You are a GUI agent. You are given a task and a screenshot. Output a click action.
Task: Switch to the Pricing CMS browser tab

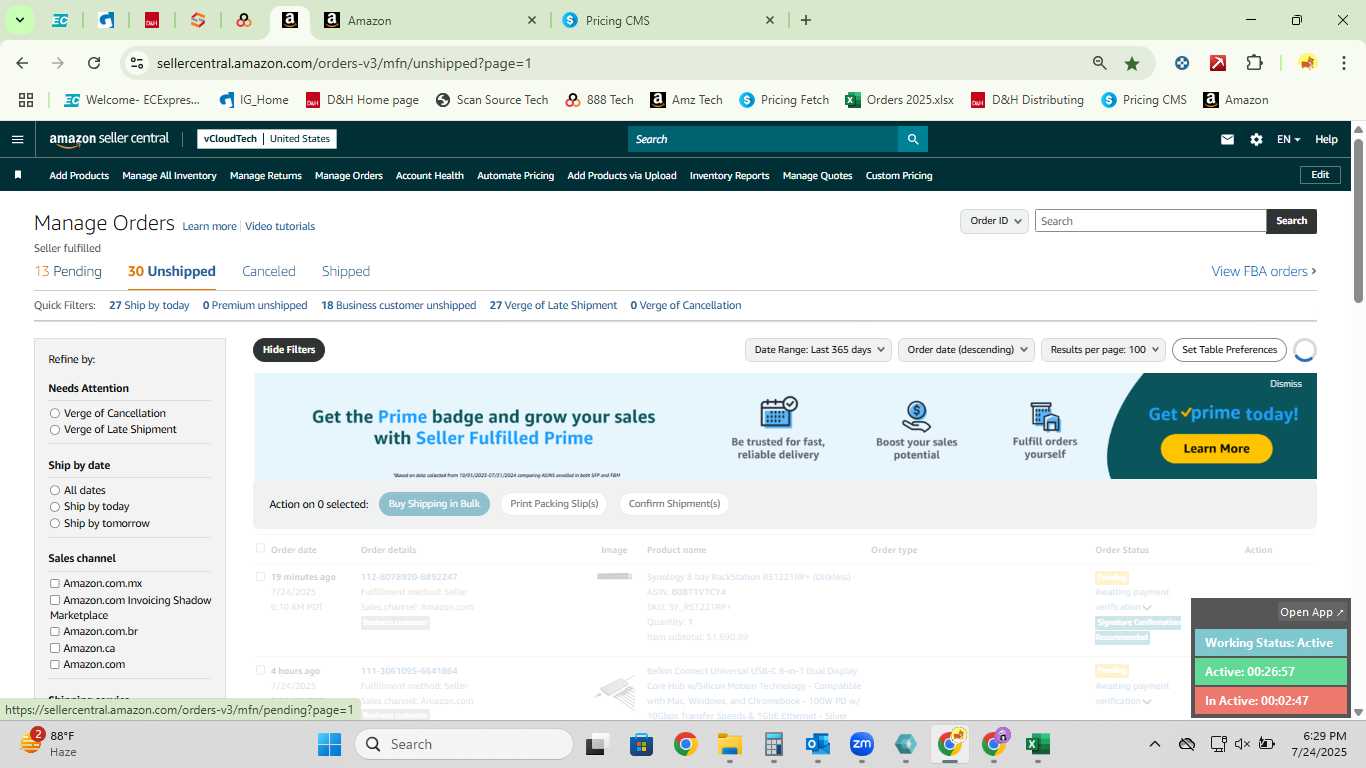666,20
